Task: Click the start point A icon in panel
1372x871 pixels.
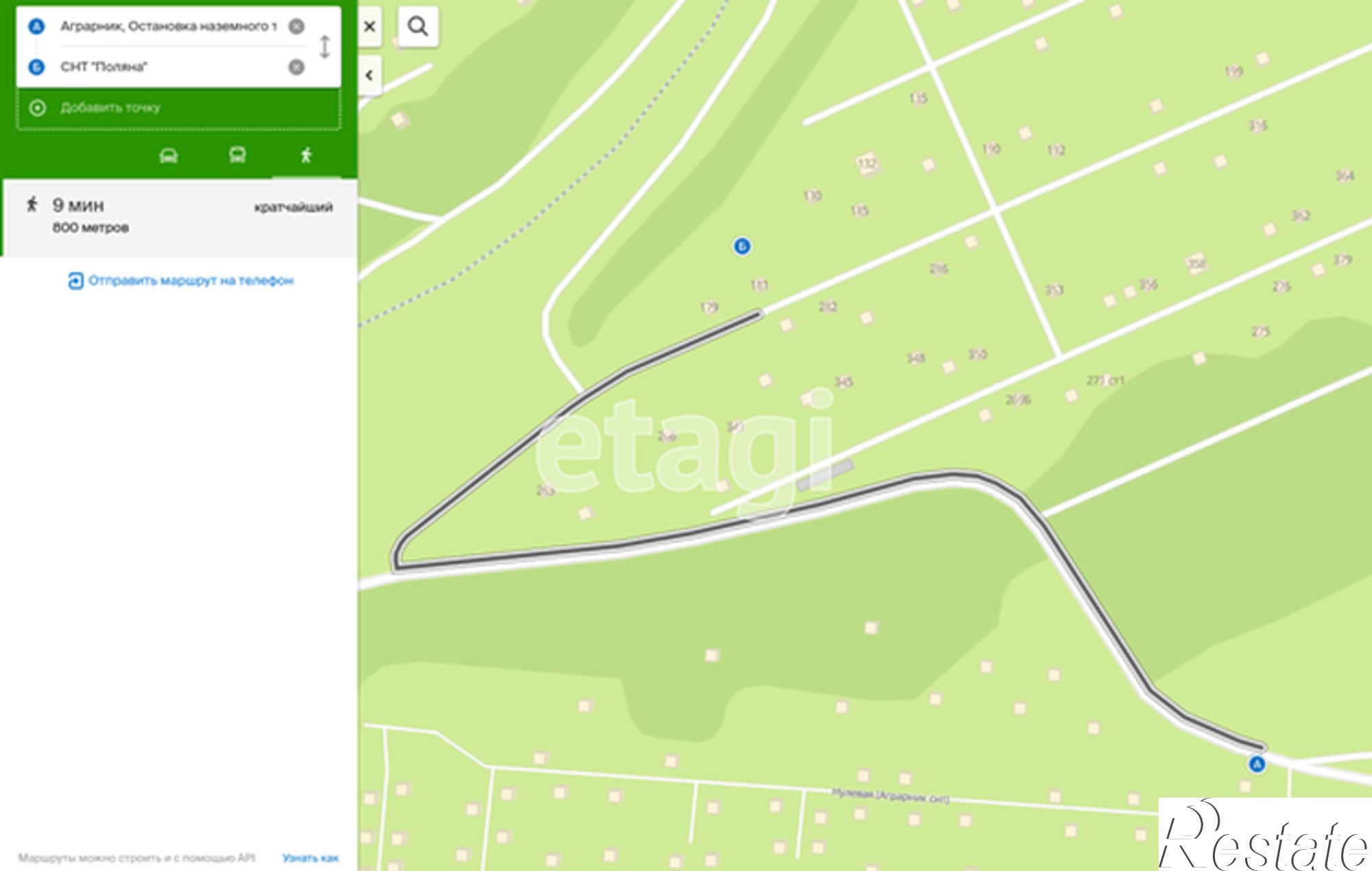Action: (36, 27)
